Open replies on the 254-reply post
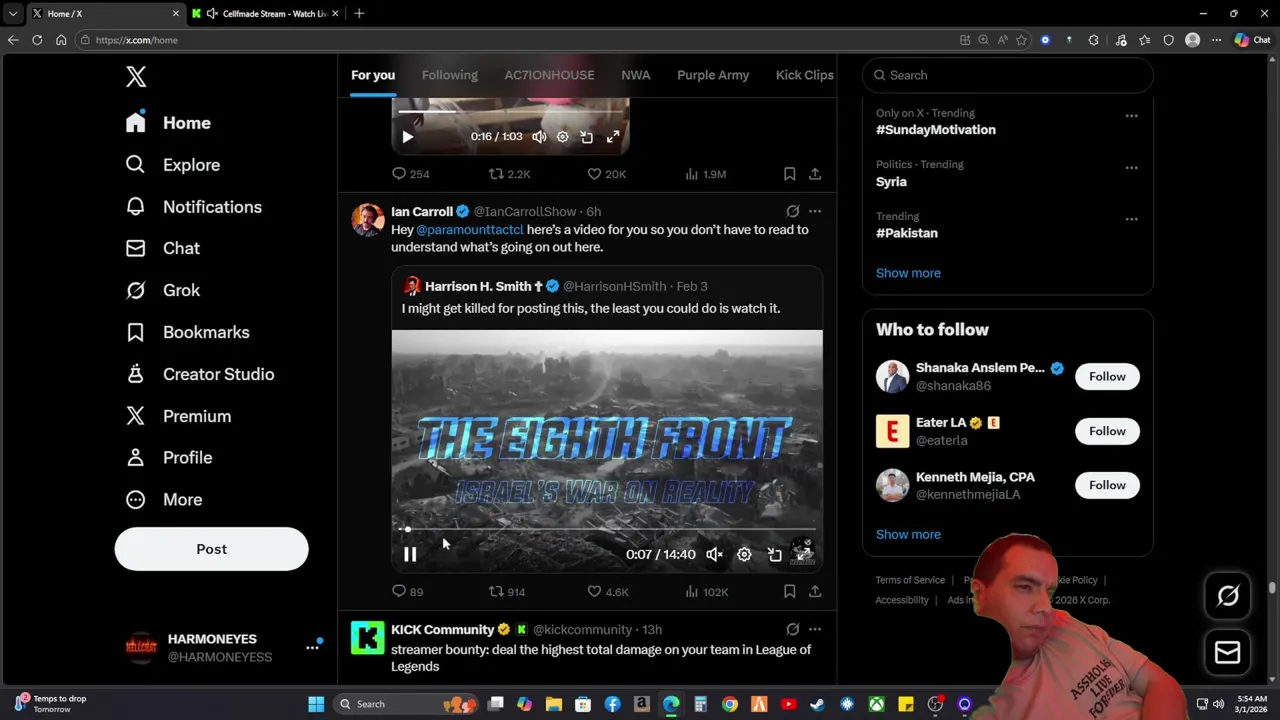This screenshot has width=1280, height=720. click(x=410, y=174)
